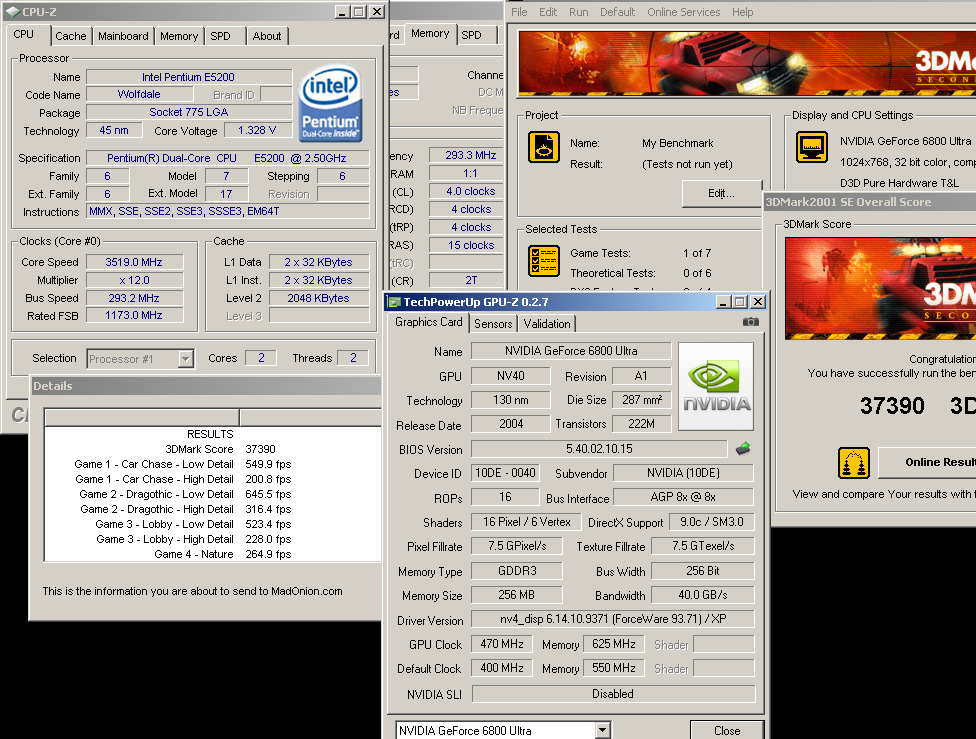Click the Edit... button in Project section
Viewport: 976px width, 739px height.
tap(721, 194)
